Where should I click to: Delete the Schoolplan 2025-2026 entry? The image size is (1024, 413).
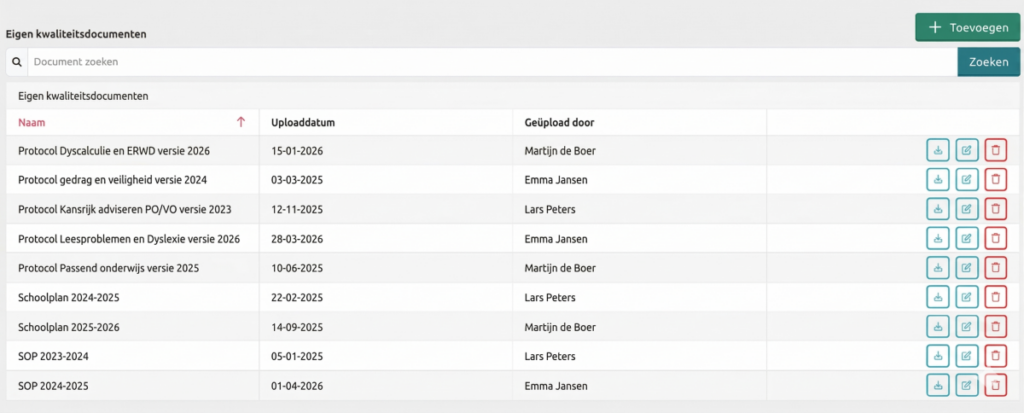995,327
